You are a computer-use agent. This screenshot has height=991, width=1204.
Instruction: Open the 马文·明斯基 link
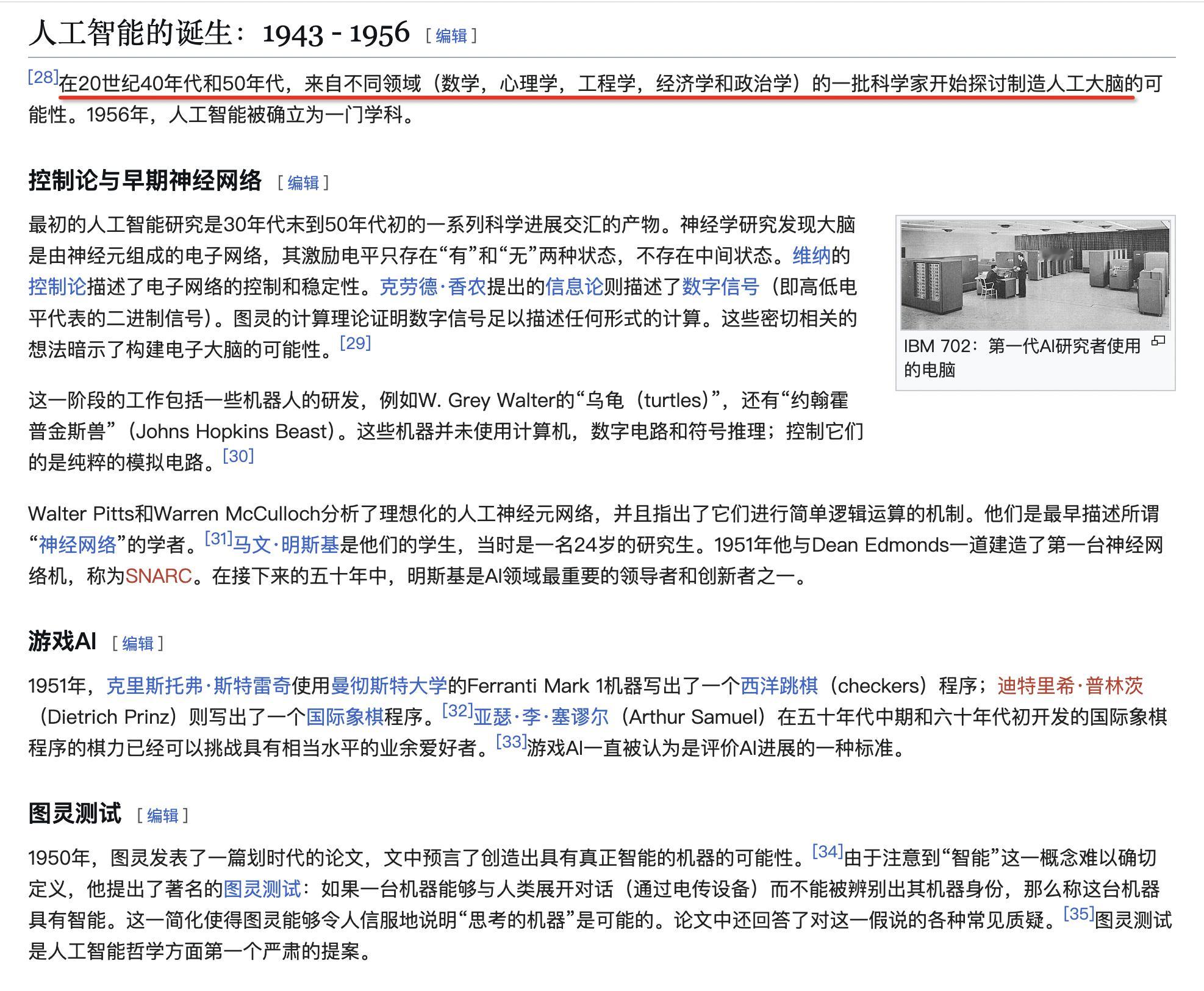pyautogui.click(x=286, y=545)
